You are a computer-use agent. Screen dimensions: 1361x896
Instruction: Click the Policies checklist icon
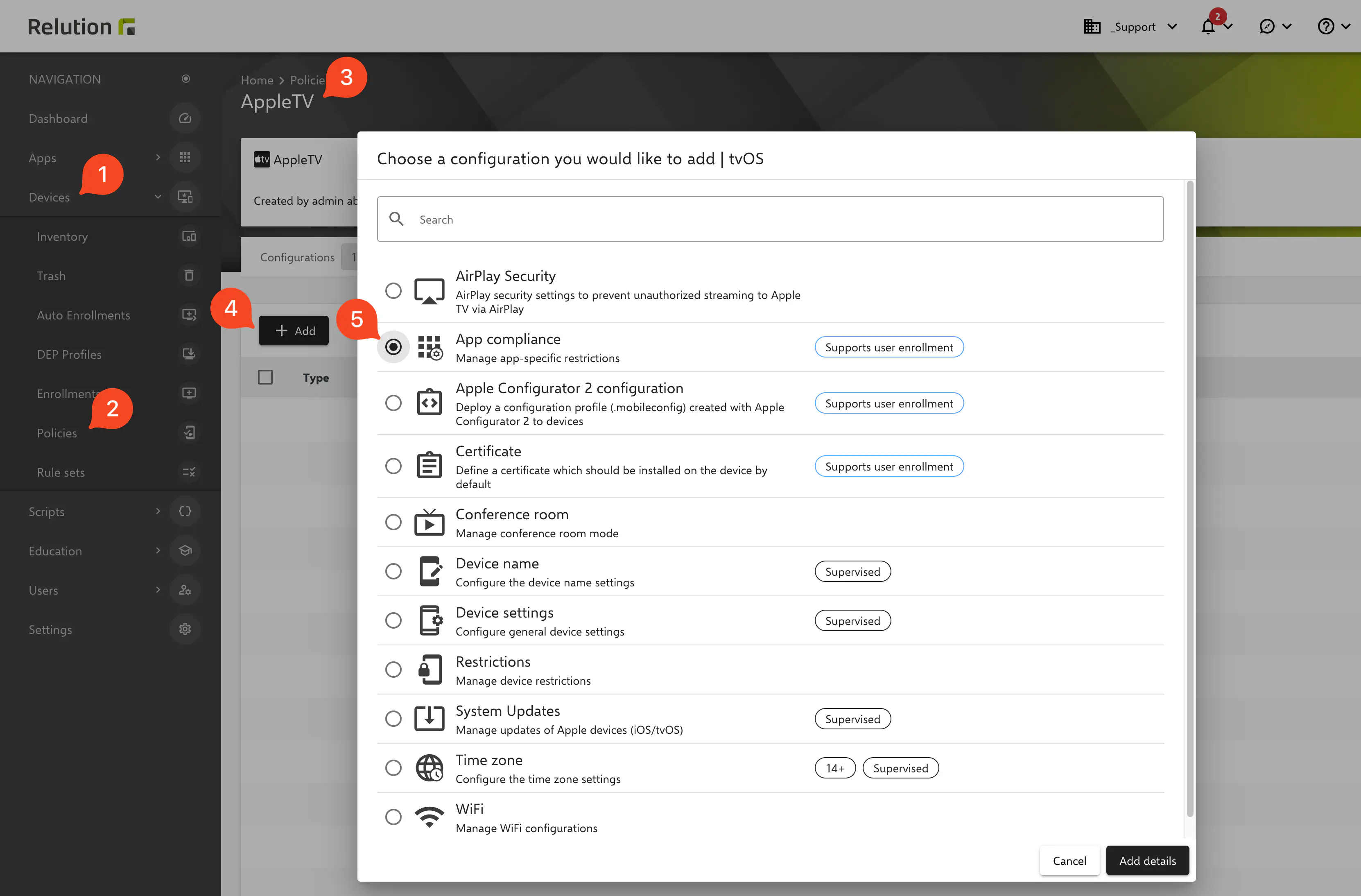pos(189,433)
